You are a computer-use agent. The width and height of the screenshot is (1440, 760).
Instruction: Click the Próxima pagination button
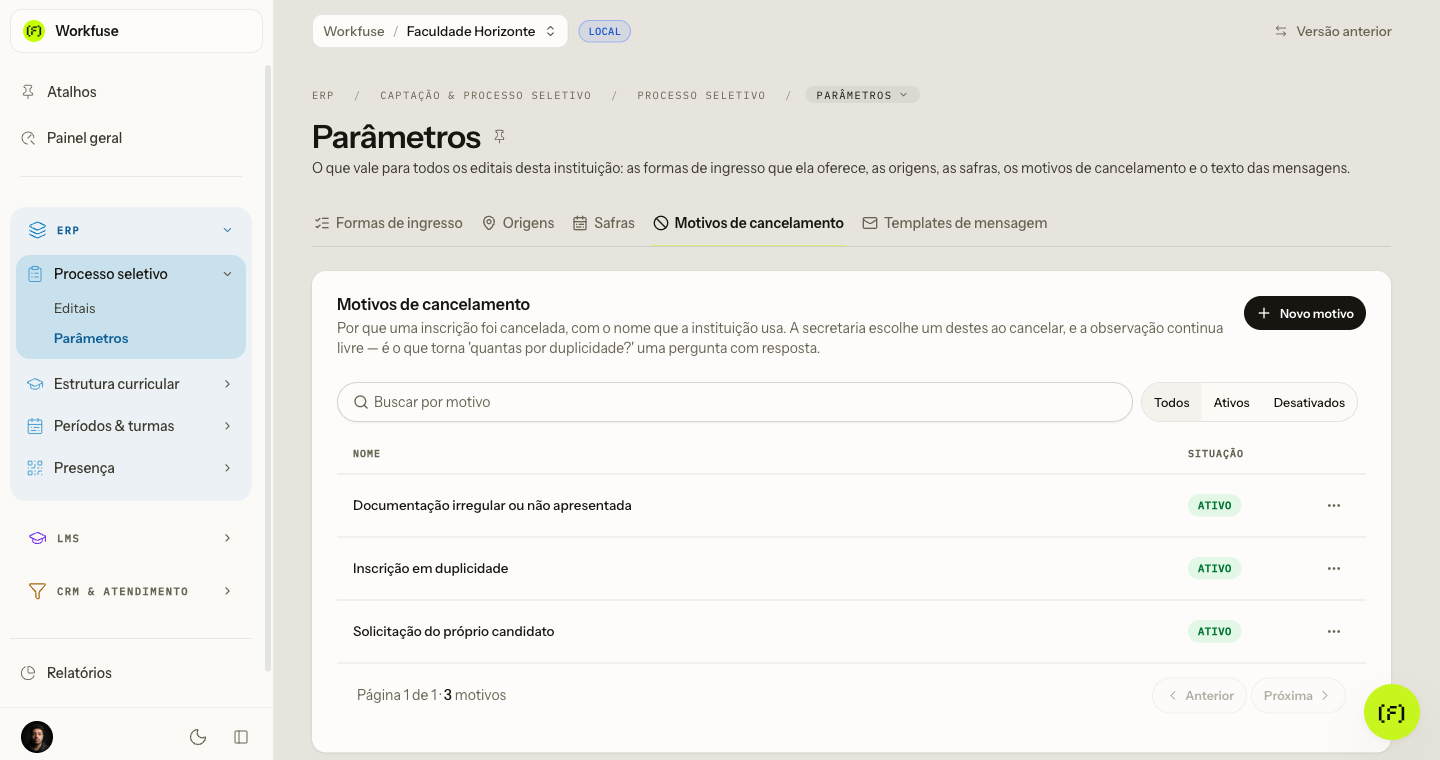tap(1298, 695)
